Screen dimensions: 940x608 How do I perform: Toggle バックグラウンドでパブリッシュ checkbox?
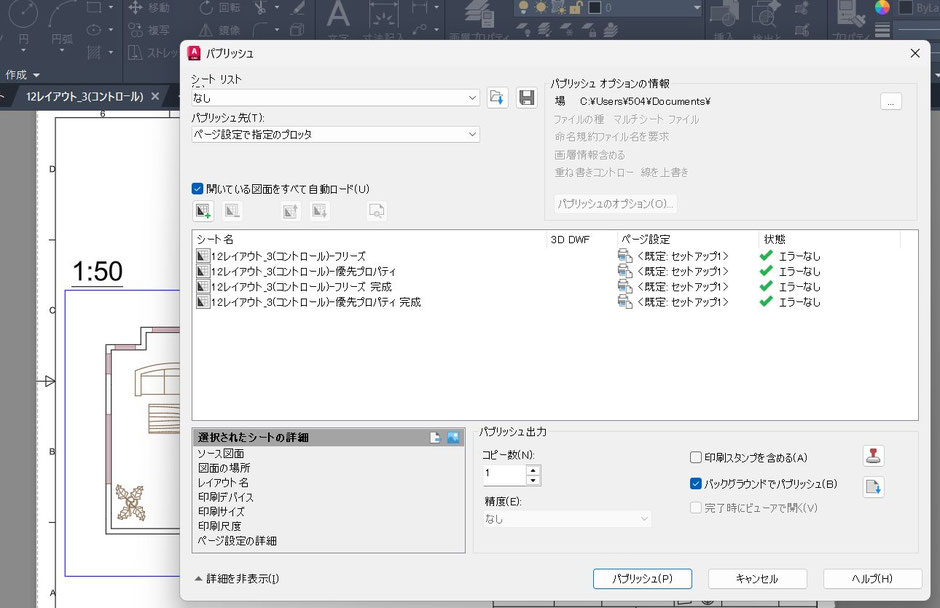[696, 483]
